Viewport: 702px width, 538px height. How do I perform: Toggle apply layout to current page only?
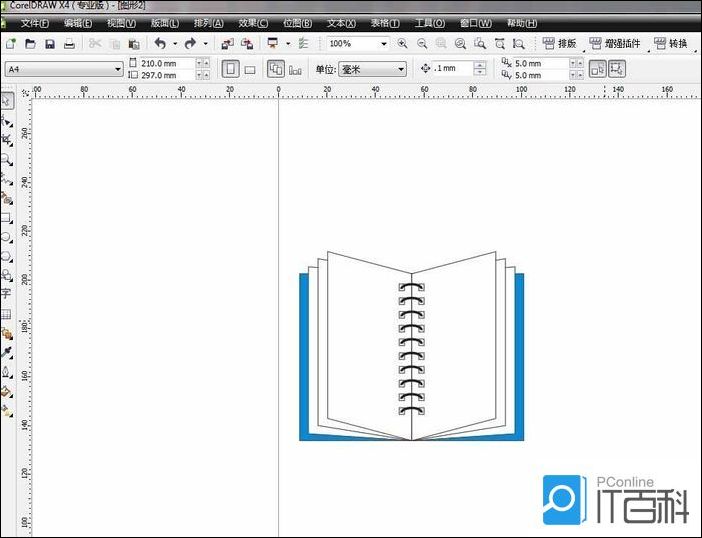pos(295,69)
